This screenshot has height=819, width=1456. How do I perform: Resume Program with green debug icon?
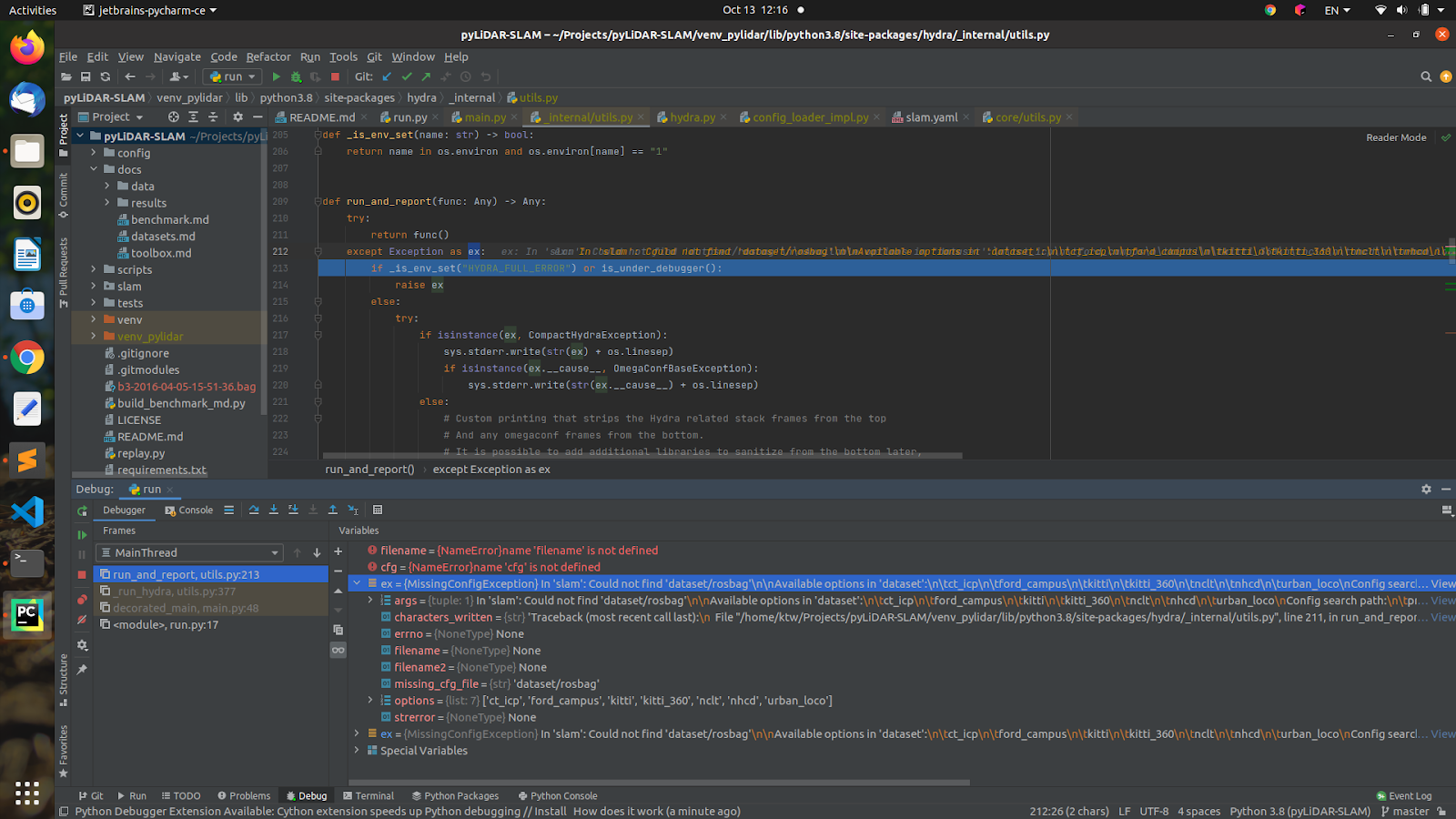[82, 535]
